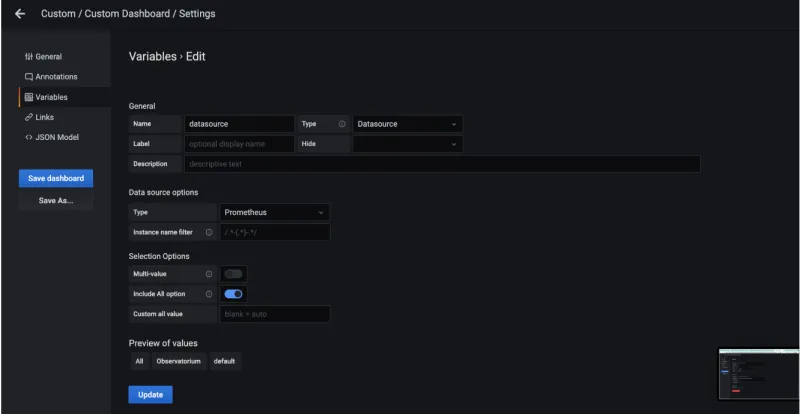This screenshot has height=414, width=800.
Task: Click info icon next to Include All option
Action: coord(209,294)
